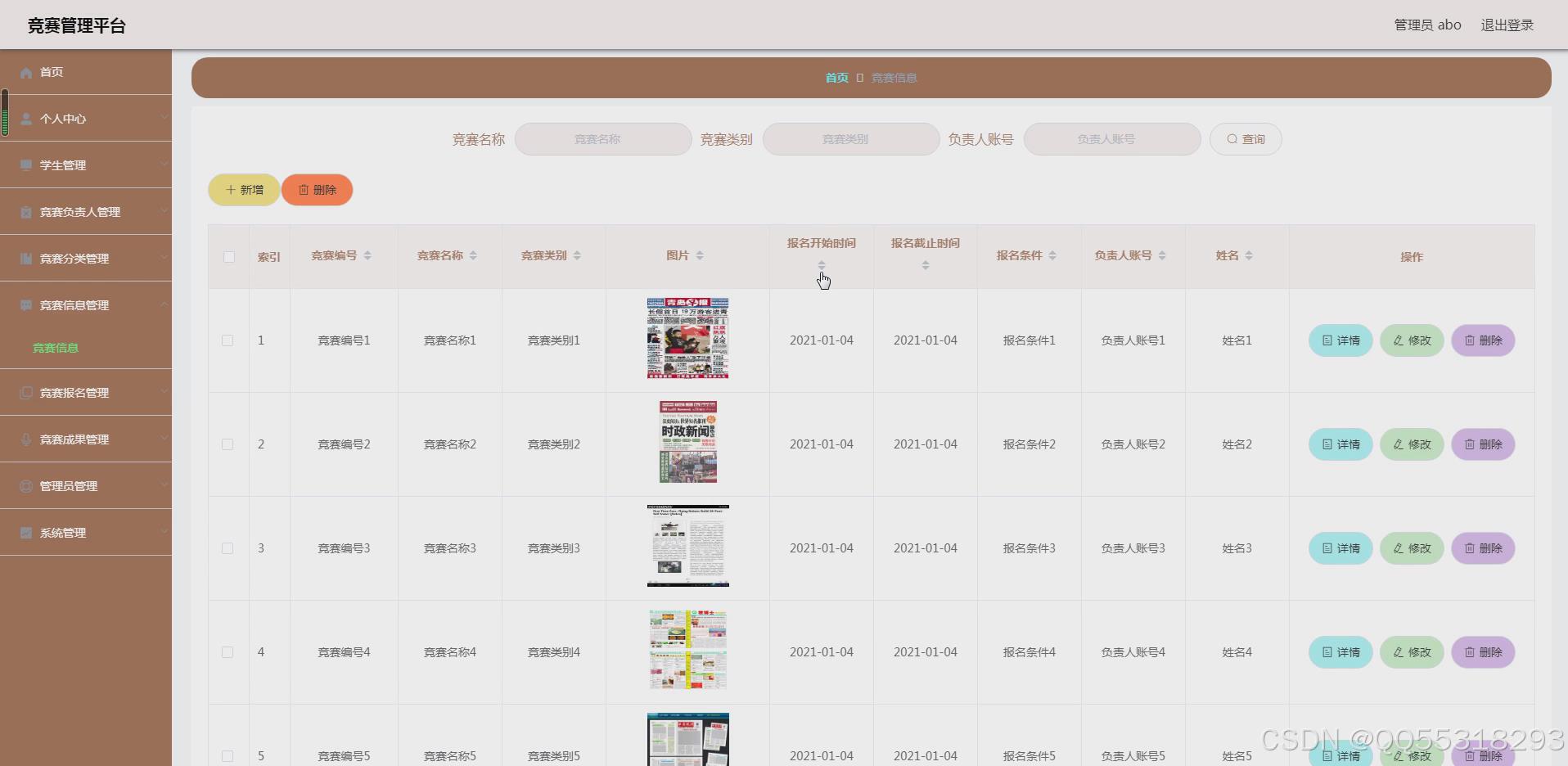Check the checkbox for row 竞赛编号1
The width and height of the screenshot is (1568, 766).
coord(228,340)
